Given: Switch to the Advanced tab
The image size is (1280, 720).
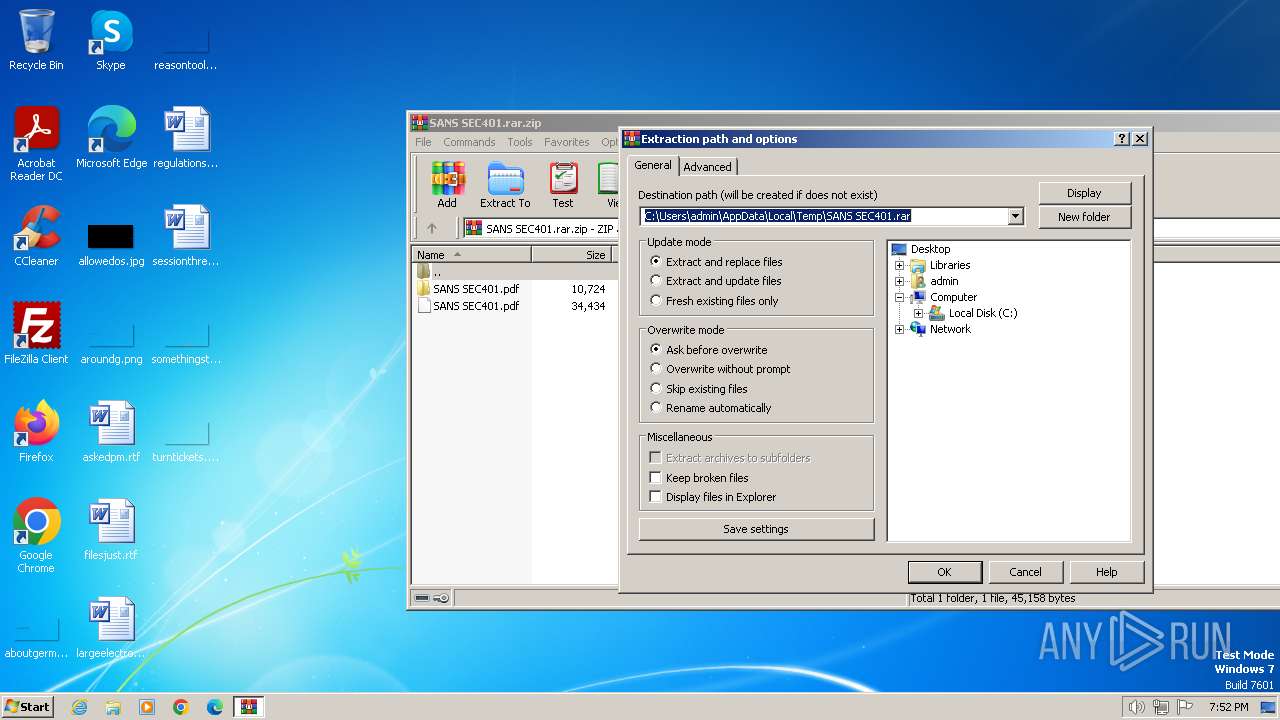Looking at the screenshot, I should (707, 167).
